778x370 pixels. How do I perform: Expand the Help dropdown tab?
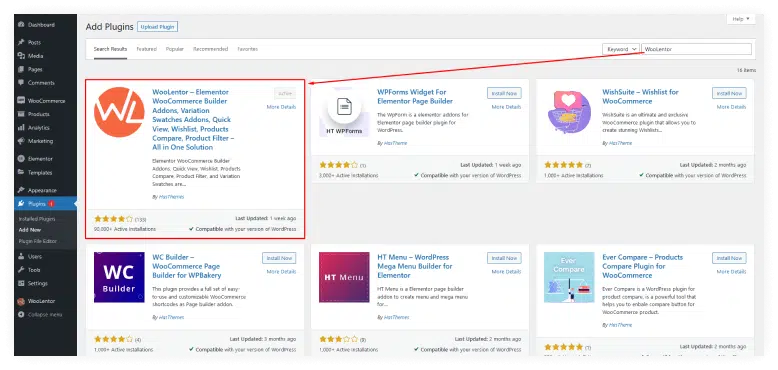pos(741,19)
